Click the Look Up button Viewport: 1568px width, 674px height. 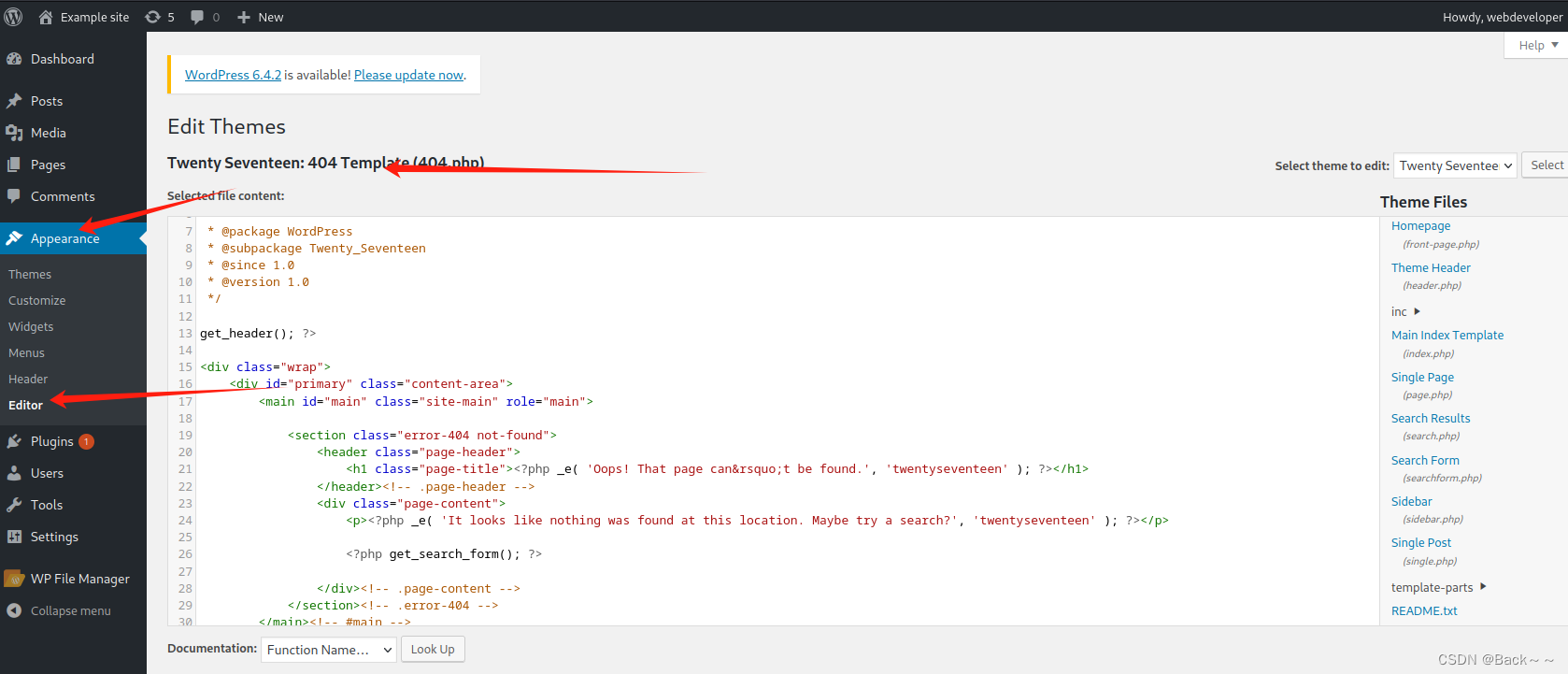coord(433,650)
